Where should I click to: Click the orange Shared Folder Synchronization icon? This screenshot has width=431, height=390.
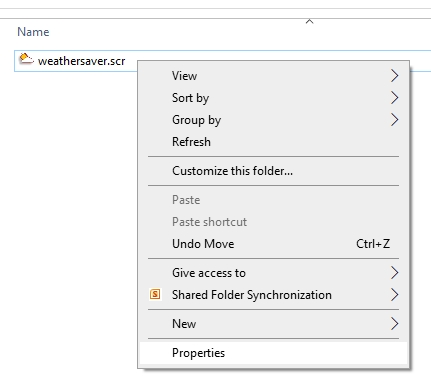pyautogui.click(x=155, y=294)
